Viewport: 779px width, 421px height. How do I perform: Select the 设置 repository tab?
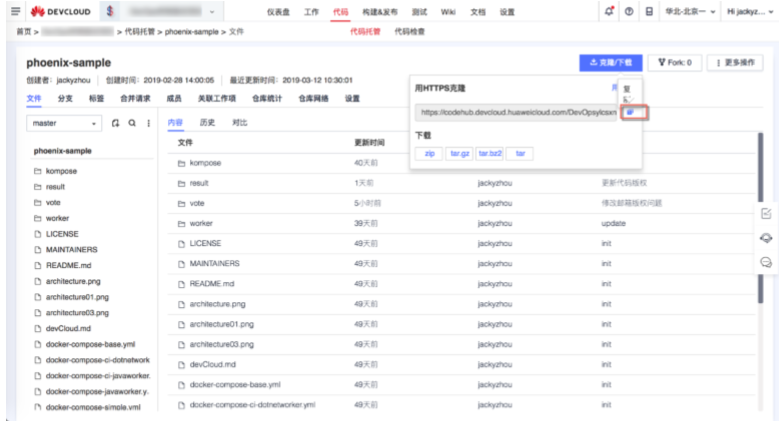tap(352, 98)
